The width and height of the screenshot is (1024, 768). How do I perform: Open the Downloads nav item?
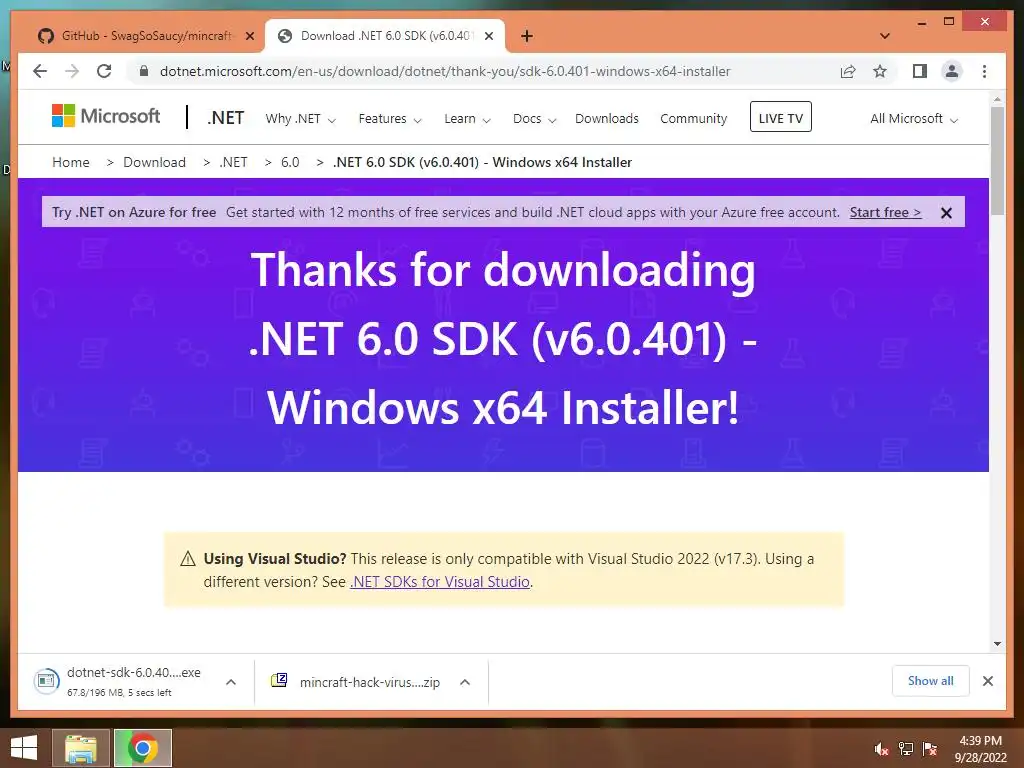click(x=607, y=119)
